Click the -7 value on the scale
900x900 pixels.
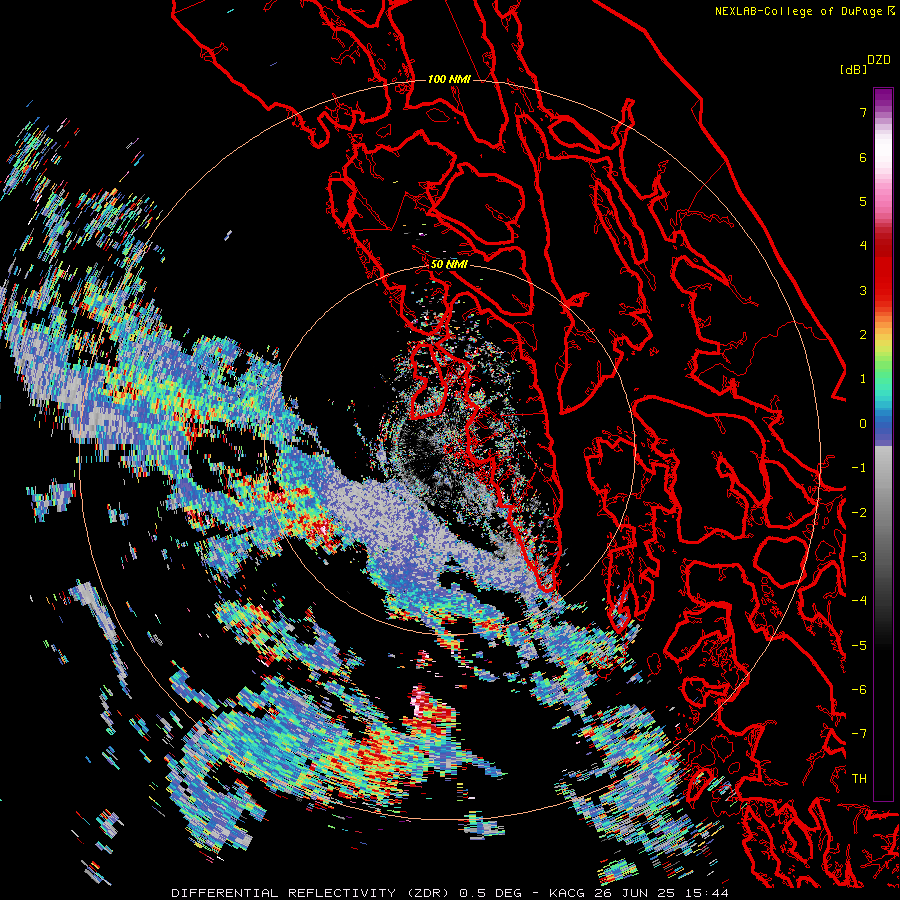pos(859,734)
